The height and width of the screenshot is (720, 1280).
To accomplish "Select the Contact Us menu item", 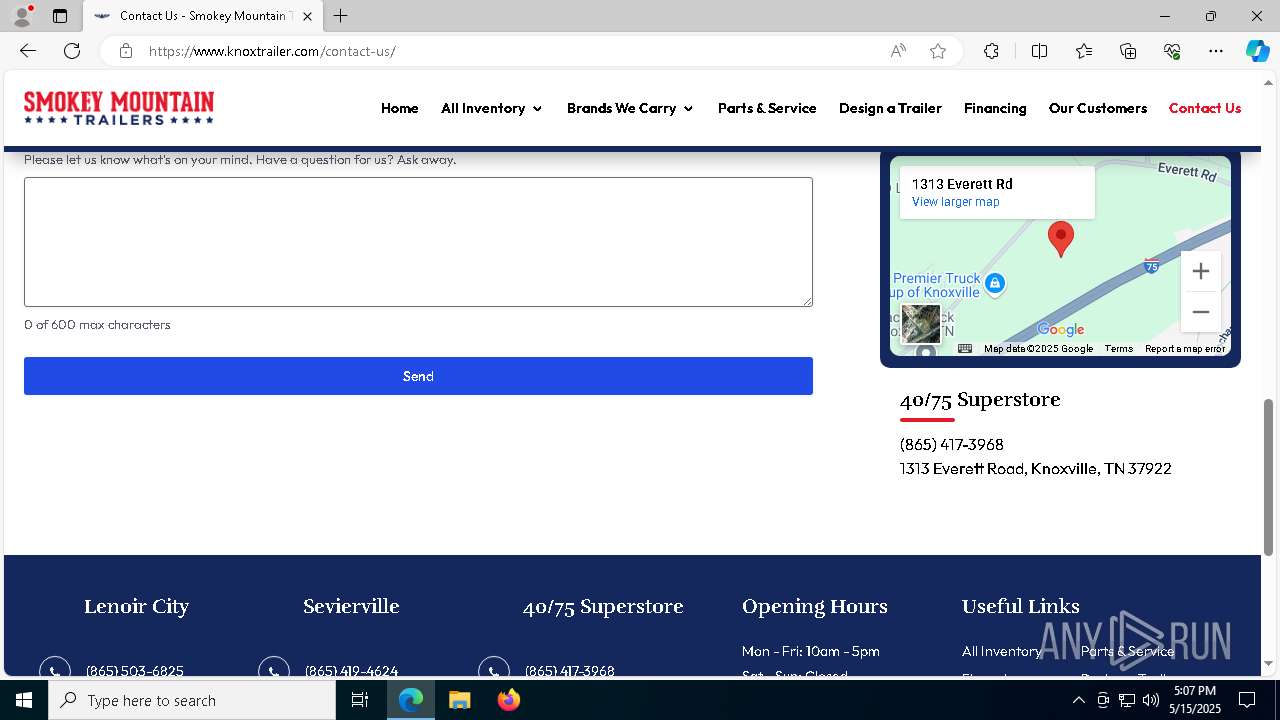I will pos(1205,108).
